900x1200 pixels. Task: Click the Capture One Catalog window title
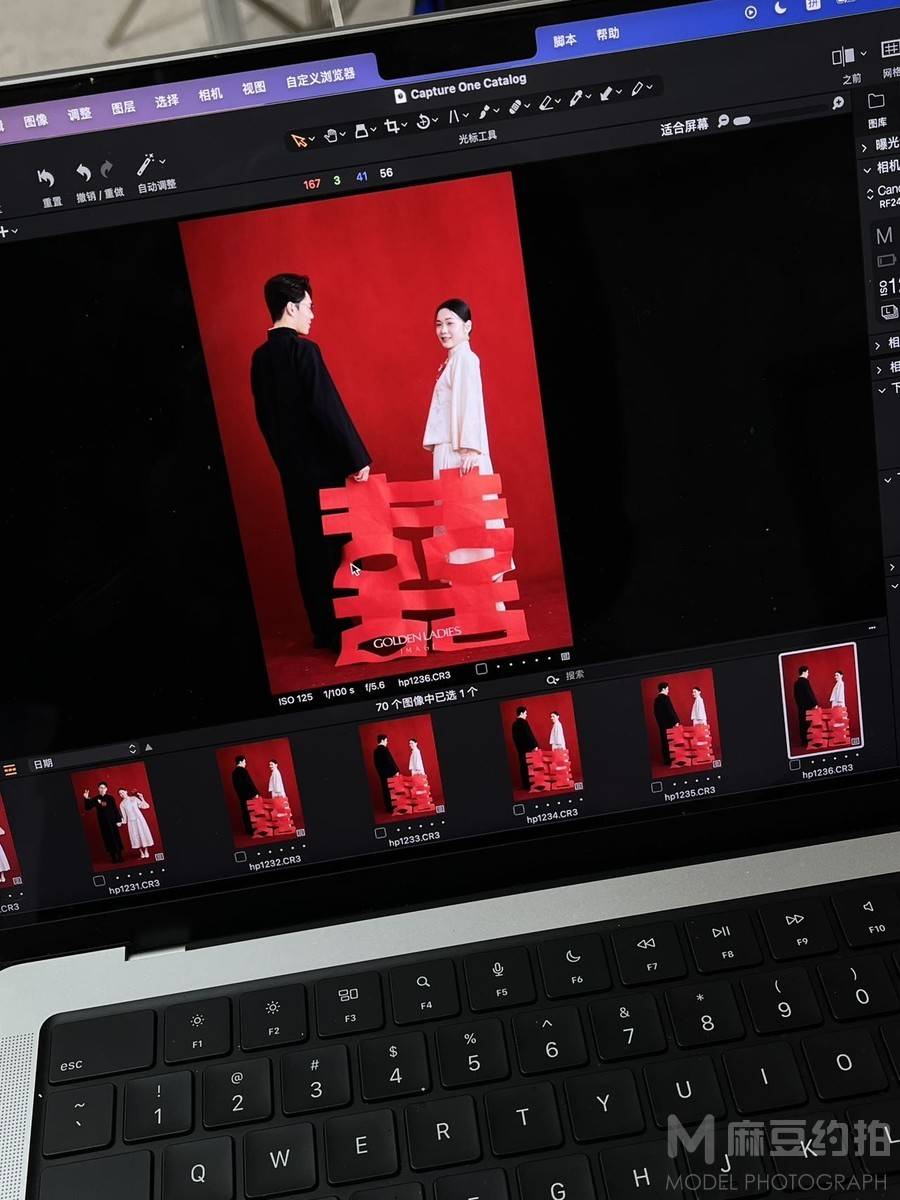coord(468,87)
